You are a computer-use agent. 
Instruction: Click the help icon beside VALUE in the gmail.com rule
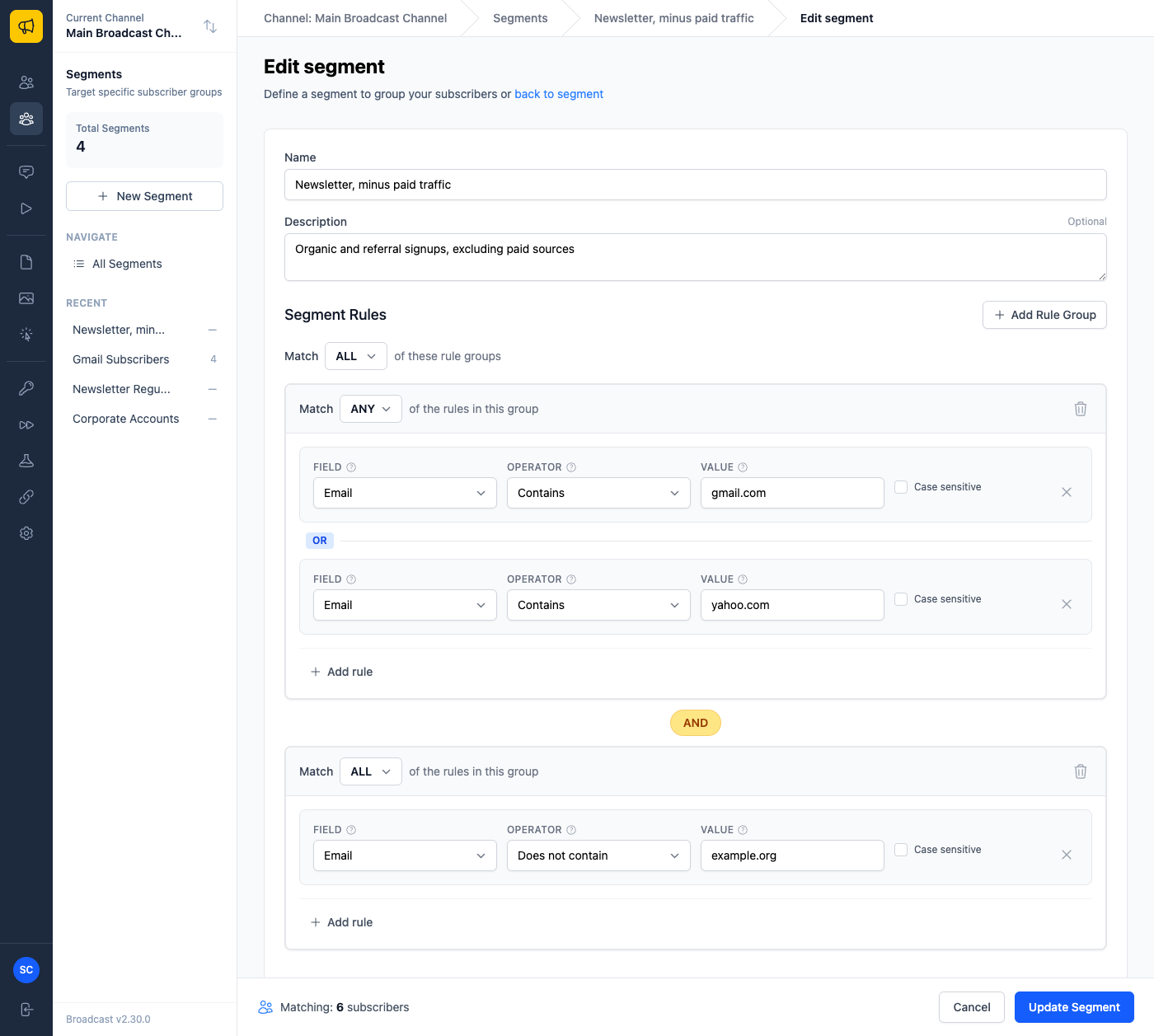(743, 467)
